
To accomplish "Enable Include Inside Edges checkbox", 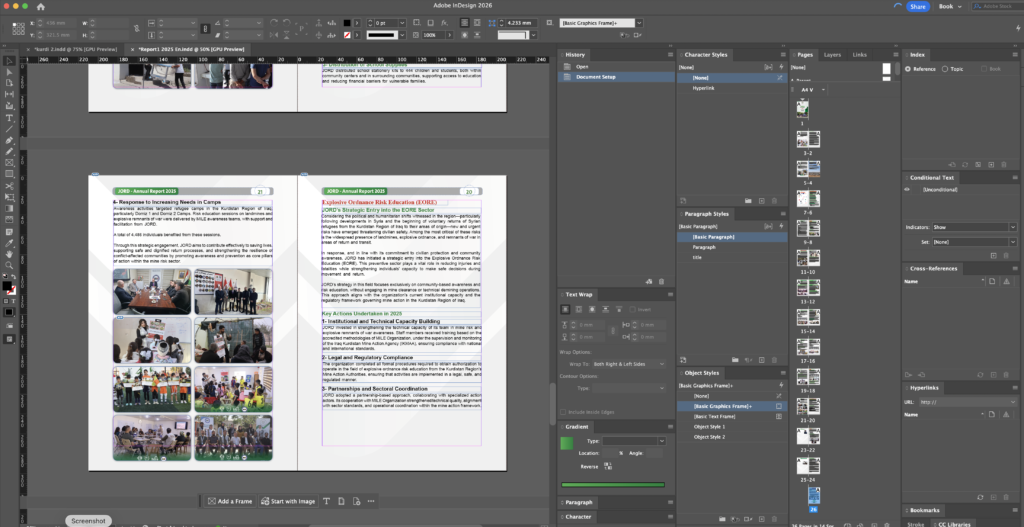I will pos(564,412).
